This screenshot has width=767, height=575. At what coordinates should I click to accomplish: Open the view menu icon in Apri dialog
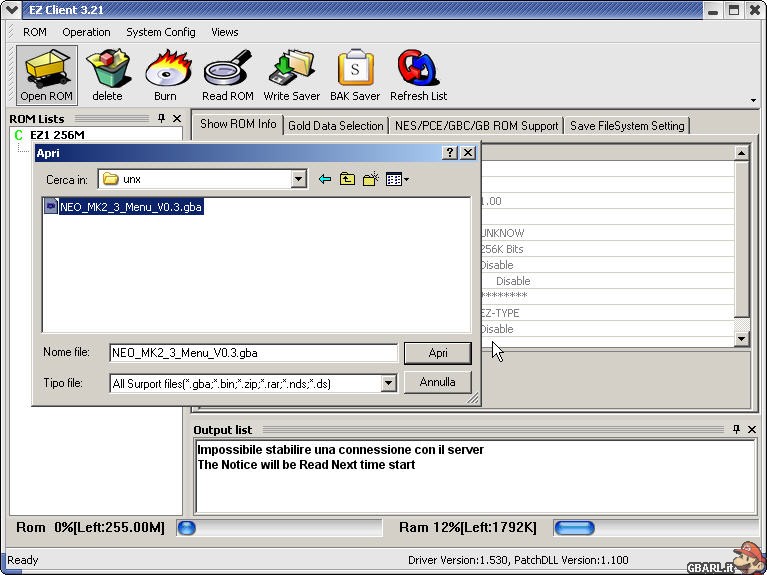pos(397,179)
